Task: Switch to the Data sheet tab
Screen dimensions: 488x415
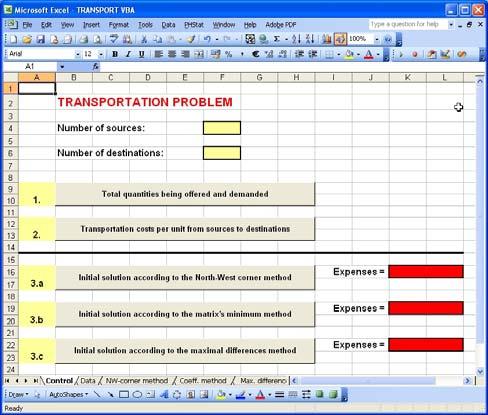Action: coord(88,381)
